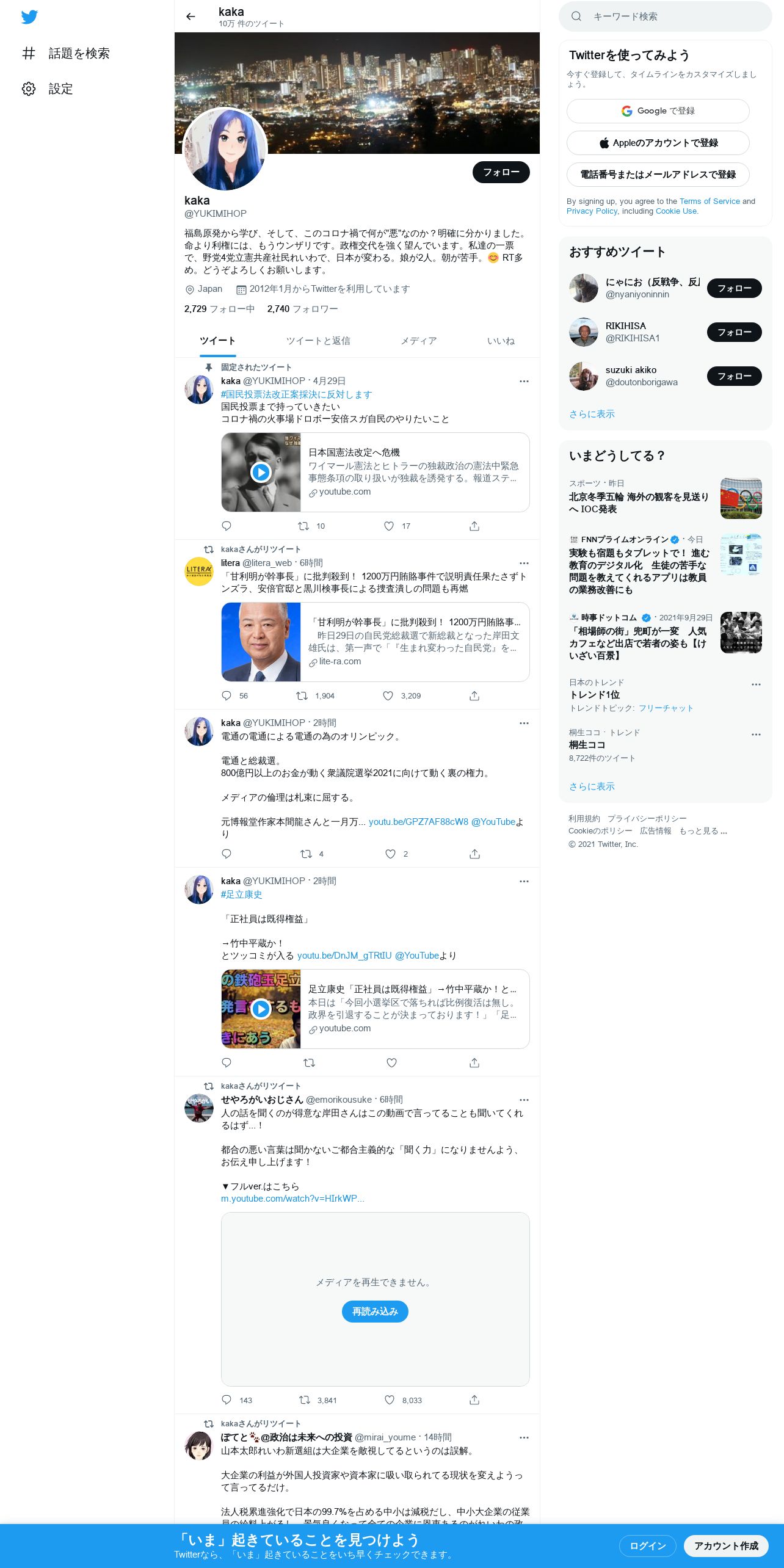Open more options on litera tweet
Screen dimensions: 784x1568
[x=524, y=563]
